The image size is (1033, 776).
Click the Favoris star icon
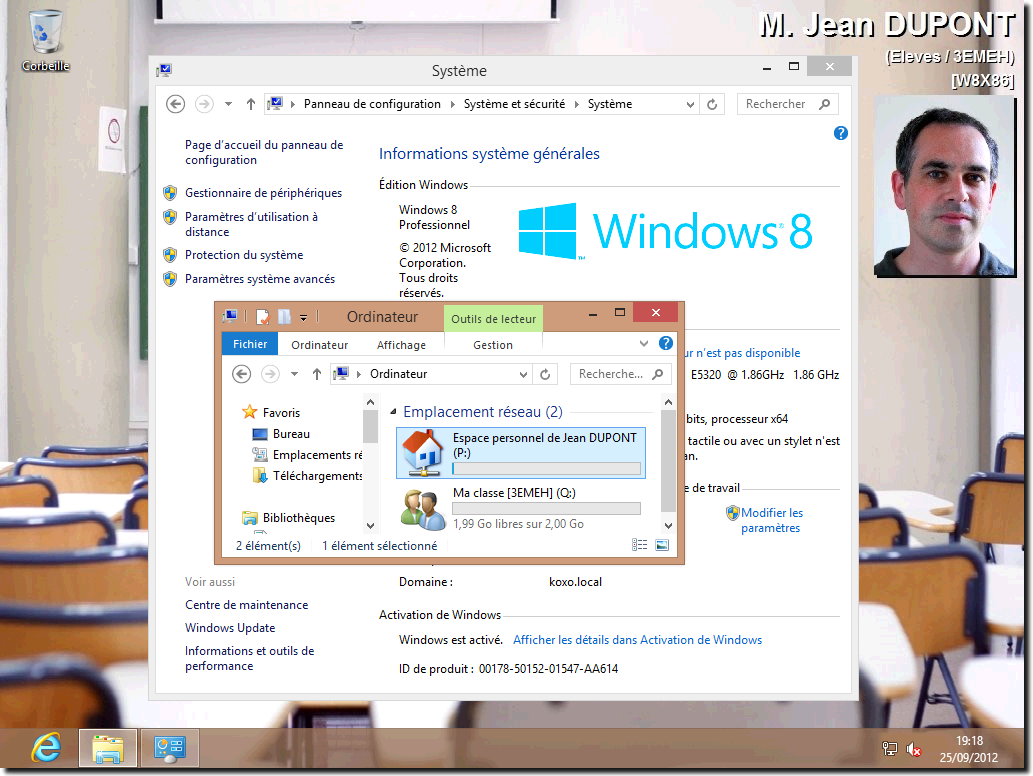(x=249, y=412)
